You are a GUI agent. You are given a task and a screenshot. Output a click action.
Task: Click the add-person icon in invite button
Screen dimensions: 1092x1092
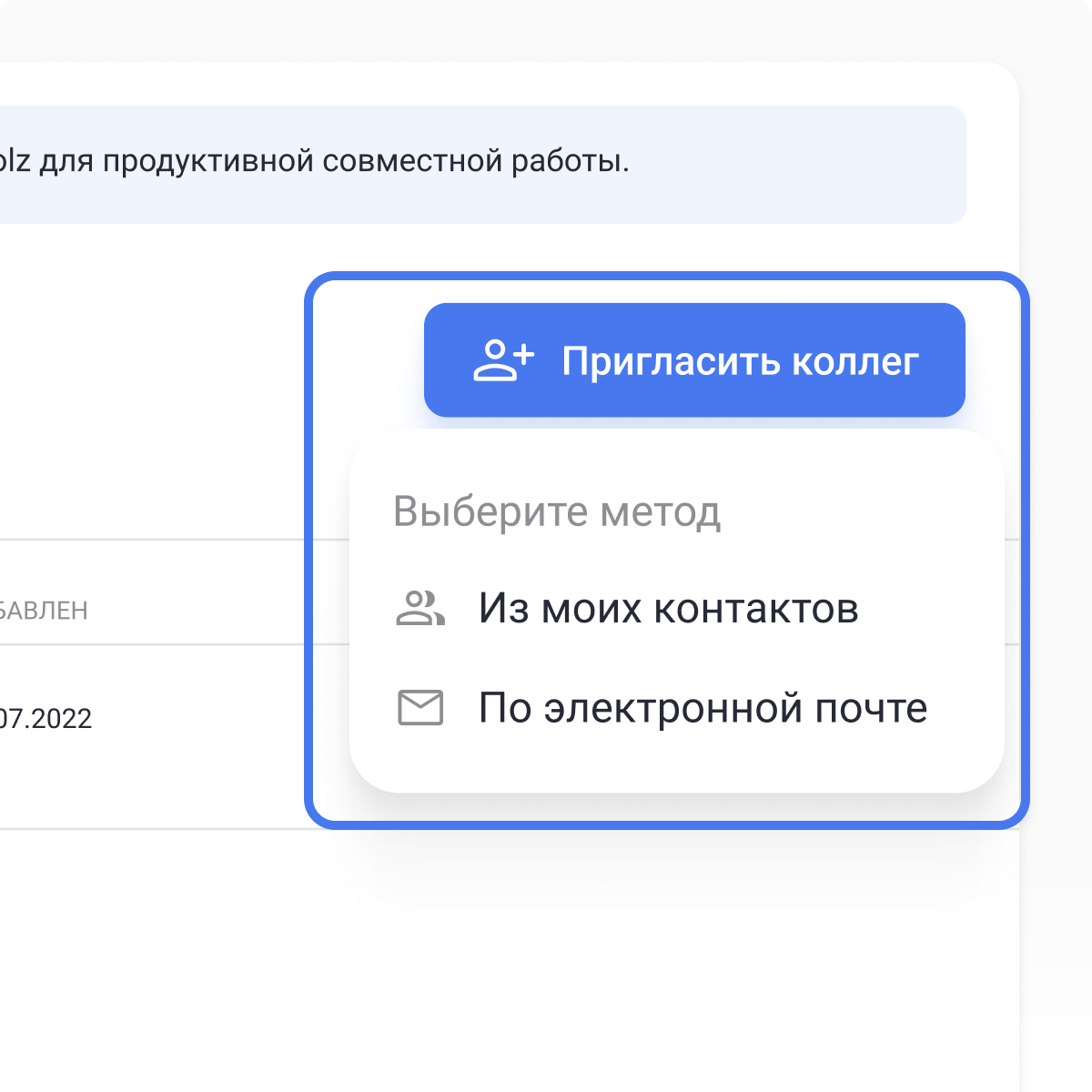coord(503,360)
